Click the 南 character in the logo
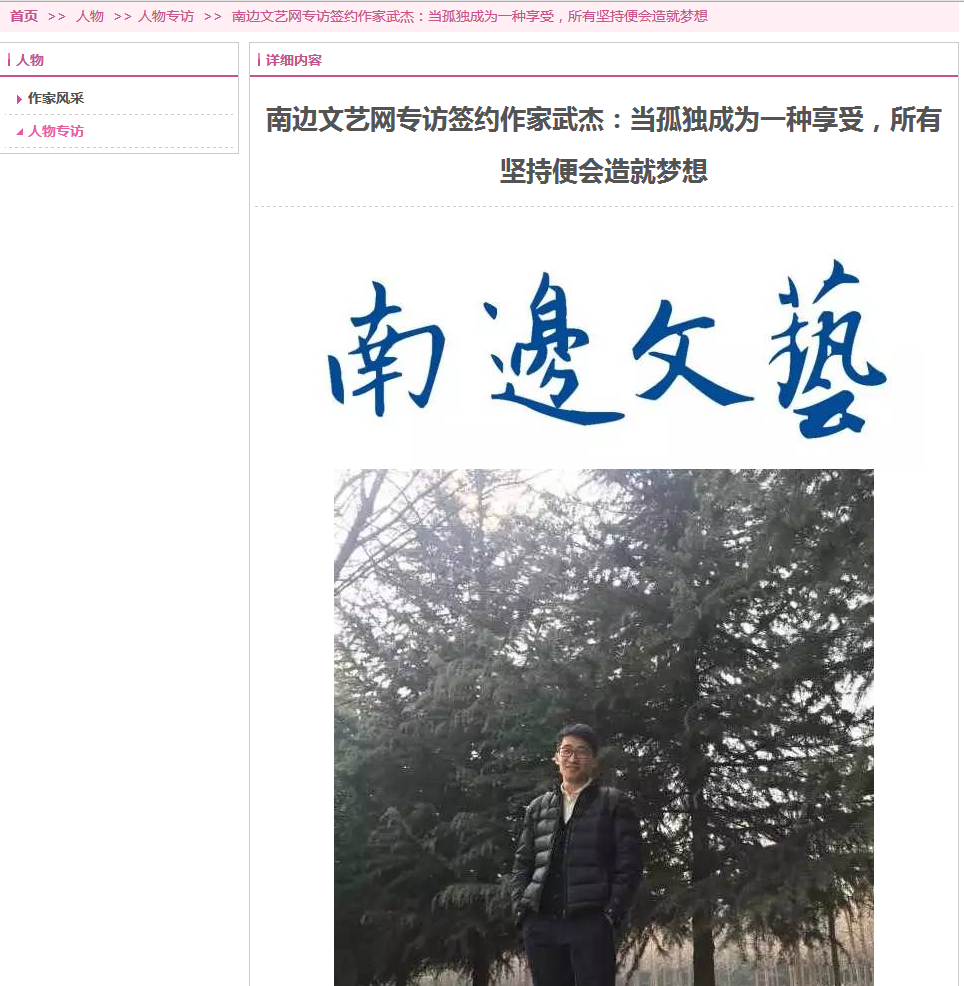This screenshot has width=964, height=986. coord(386,349)
